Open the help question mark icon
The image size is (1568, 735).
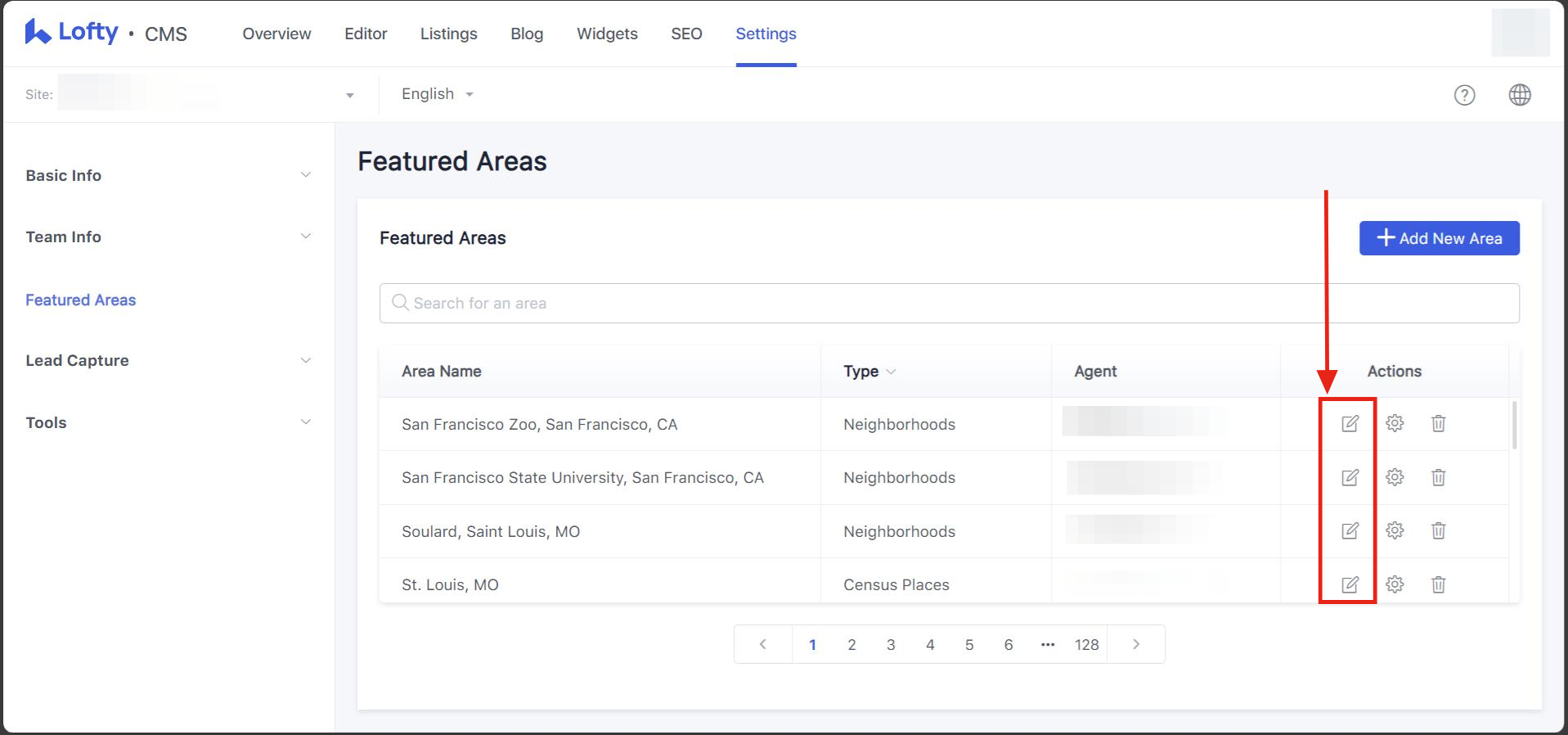pos(1464,95)
